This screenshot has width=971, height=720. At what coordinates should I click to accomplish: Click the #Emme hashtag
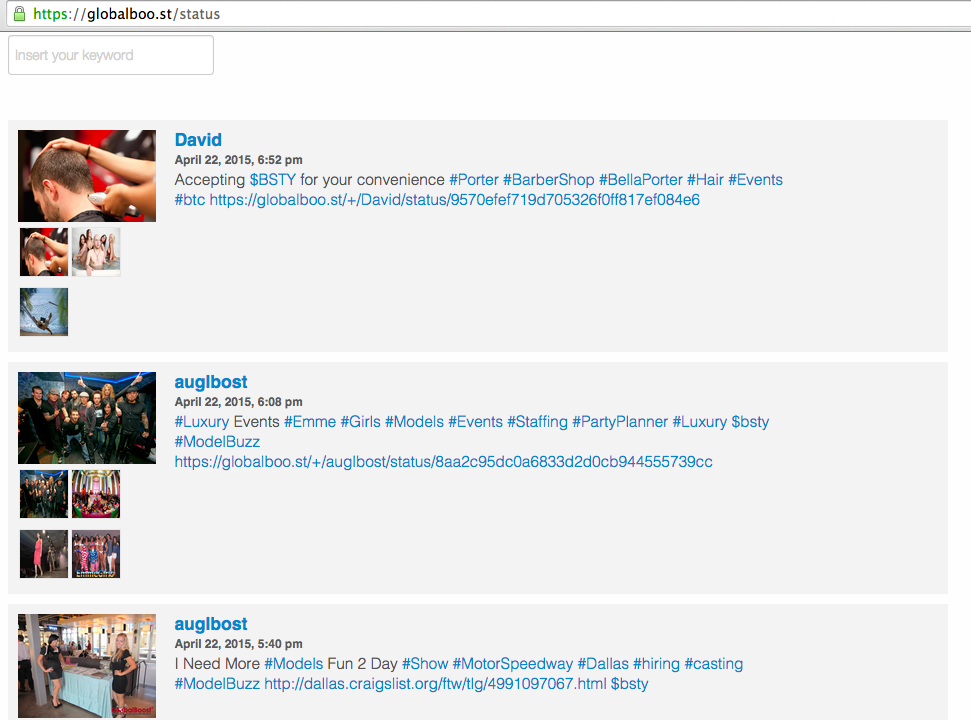point(310,422)
